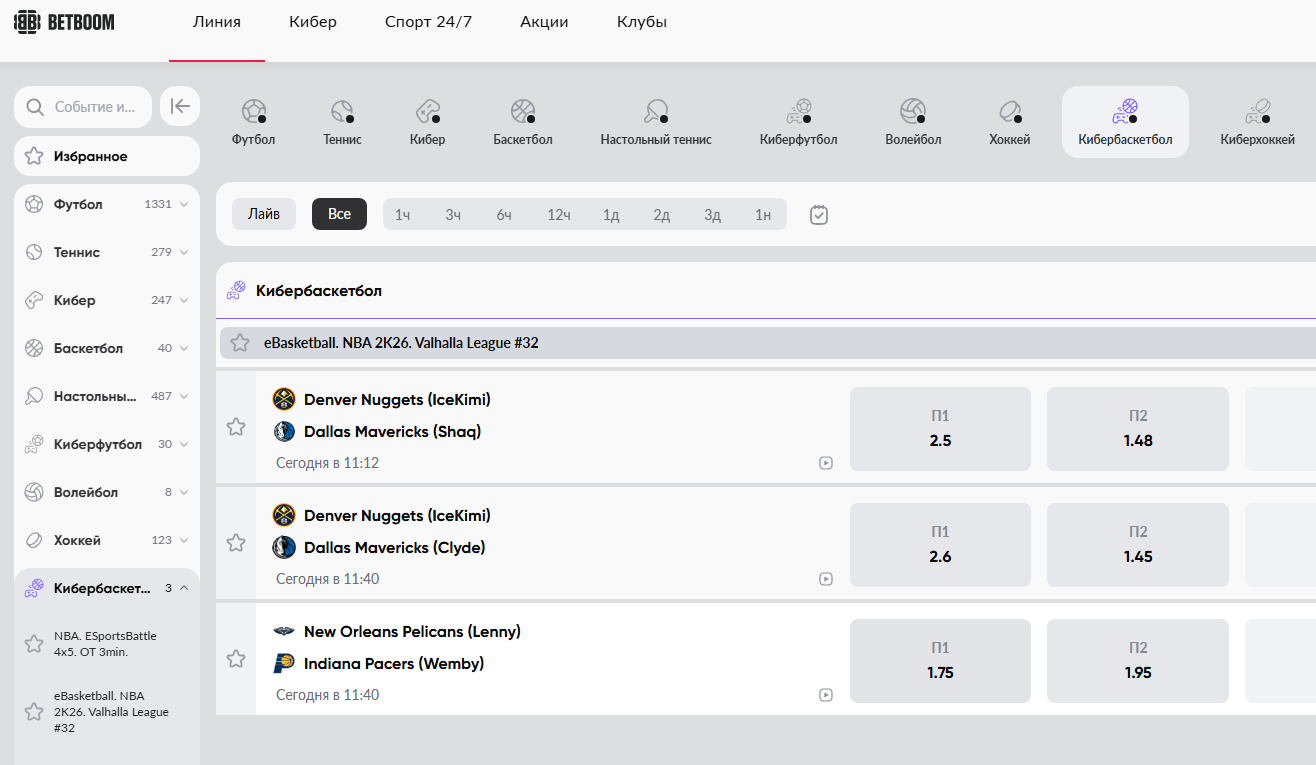Open the Denver Nuggets vs Dallas Mavericks (Clyde) match
The height and width of the screenshot is (765, 1316).
(x=381, y=532)
